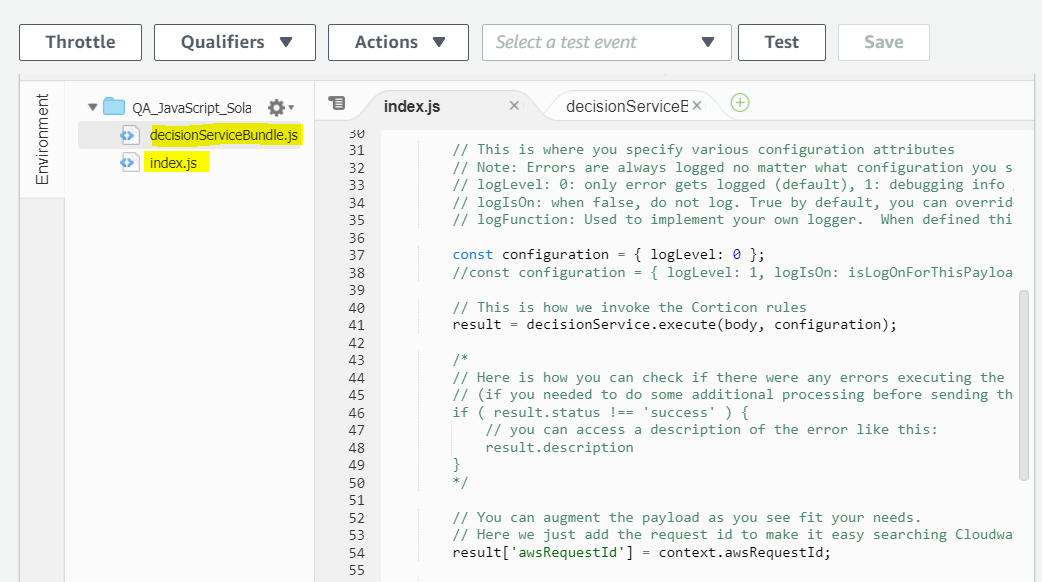
Task: Close the decisionServiceE editor tab
Action: click(x=697, y=105)
